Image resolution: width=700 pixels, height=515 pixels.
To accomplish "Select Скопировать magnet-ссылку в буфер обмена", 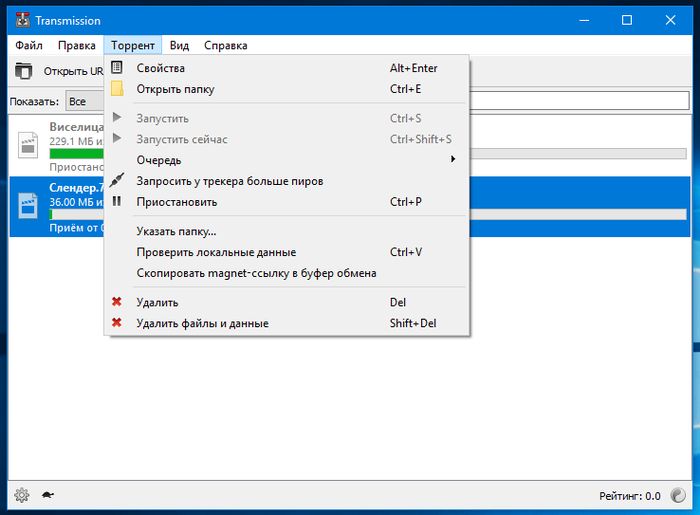I will pos(256,273).
